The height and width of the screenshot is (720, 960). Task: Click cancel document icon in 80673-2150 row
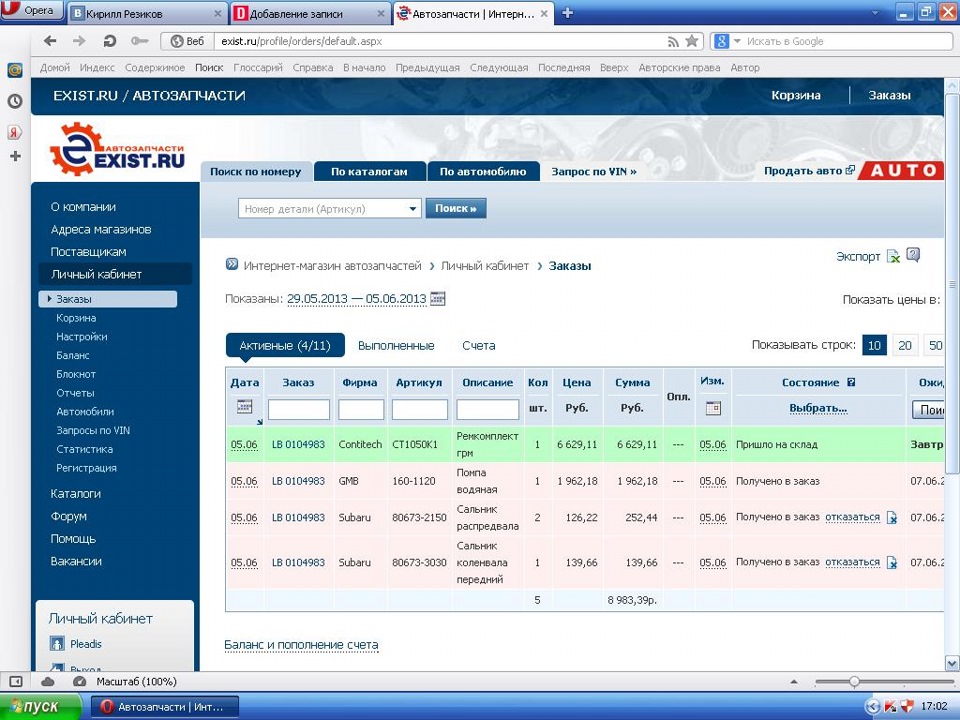pyautogui.click(x=892, y=518)
